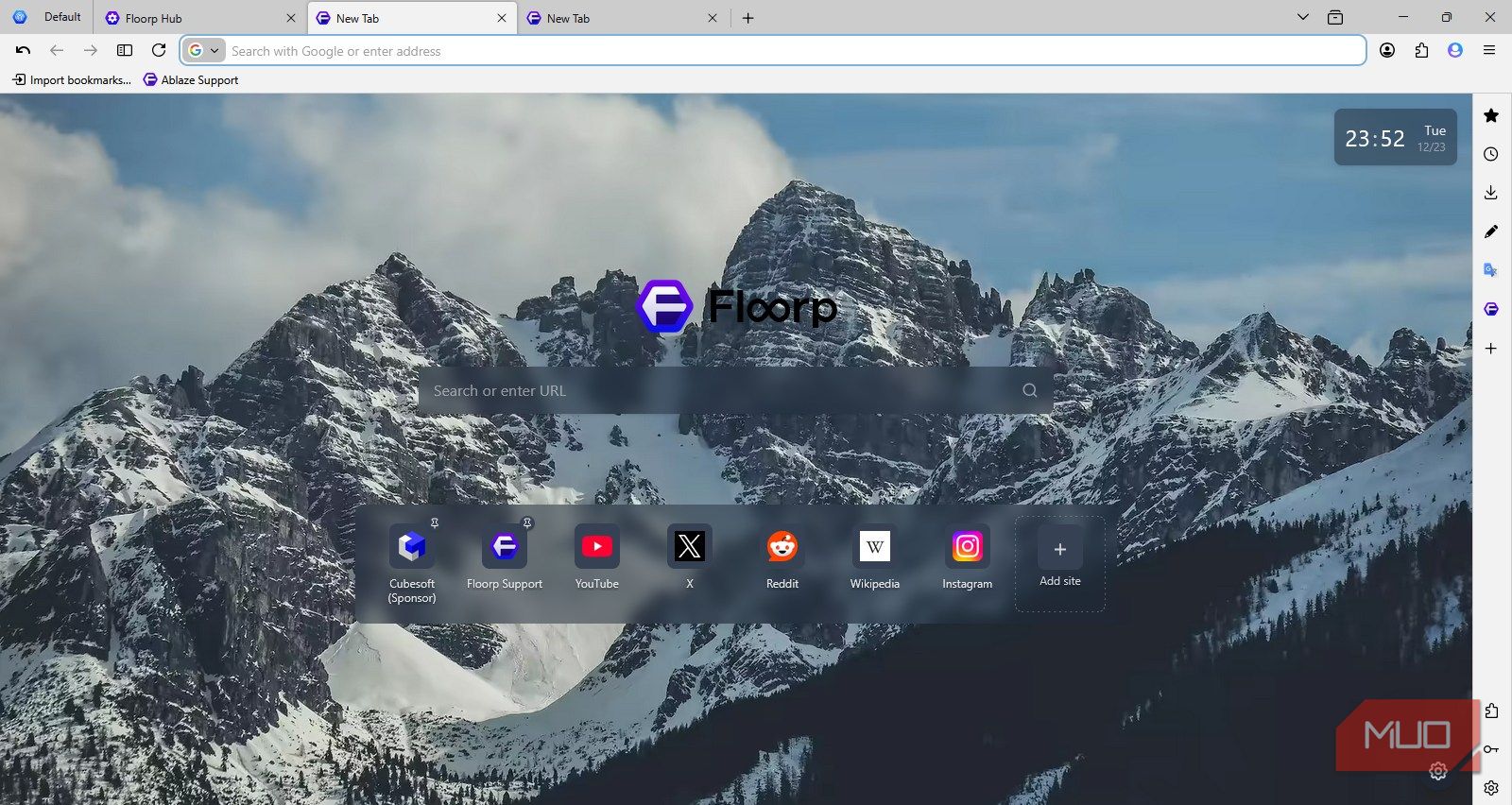Click the Search or enter URL field

[x=735, y=390]
